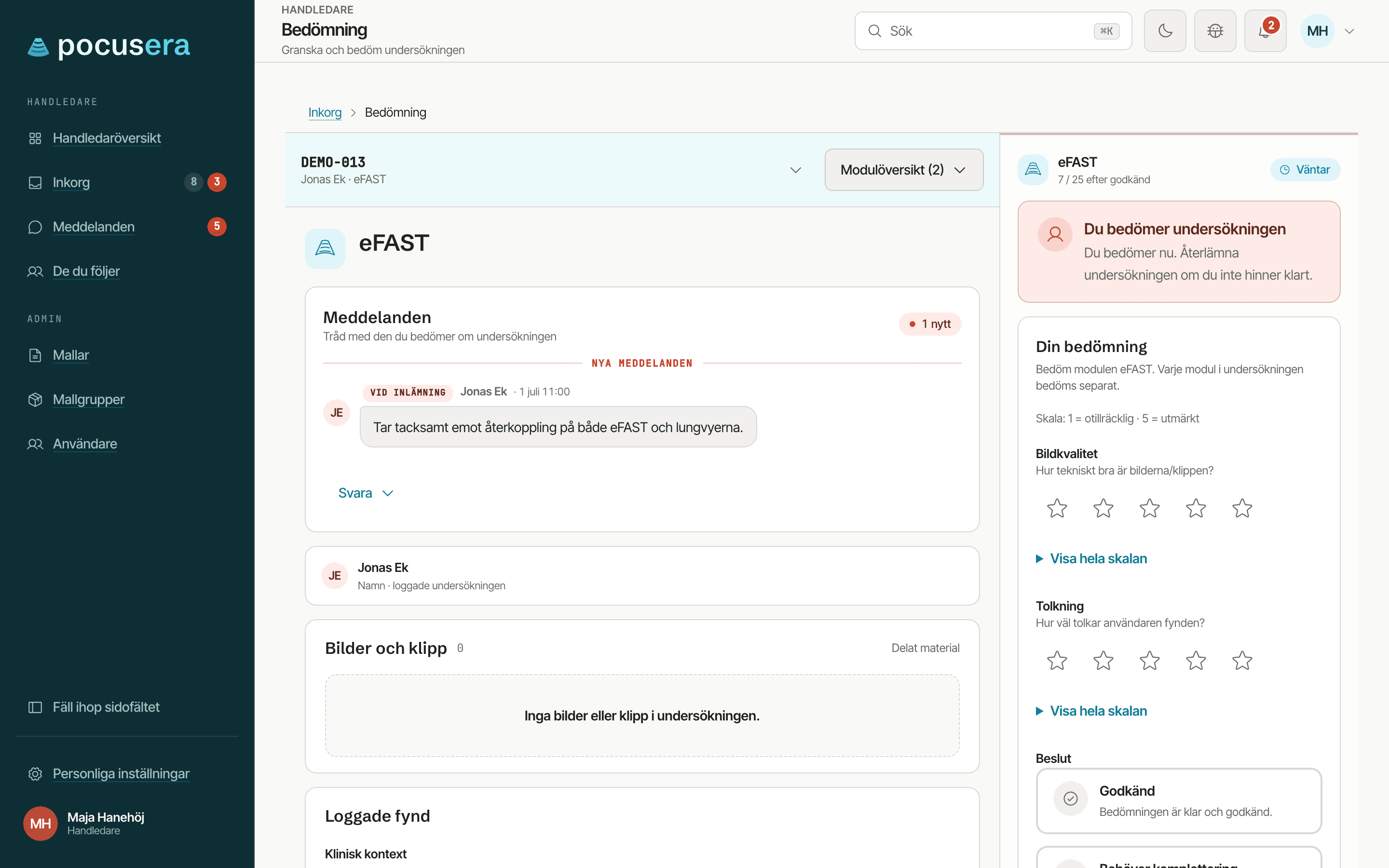The width and height of the screenshot is (1389, 868).
Task: Rate Bildkvalitet with three stars
Action: point(1149,509)
